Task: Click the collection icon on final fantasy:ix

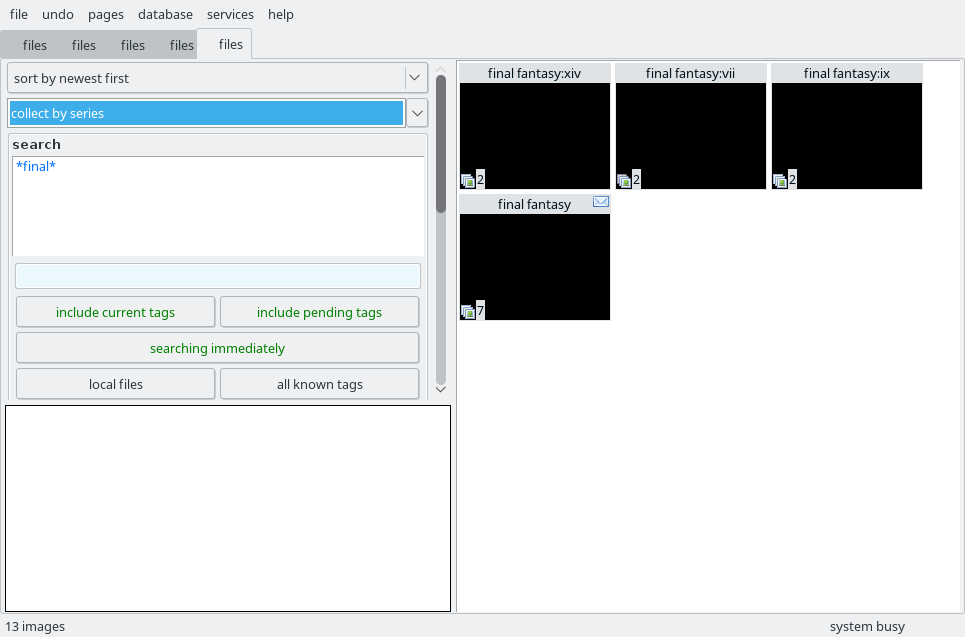Action: point(780,181)
